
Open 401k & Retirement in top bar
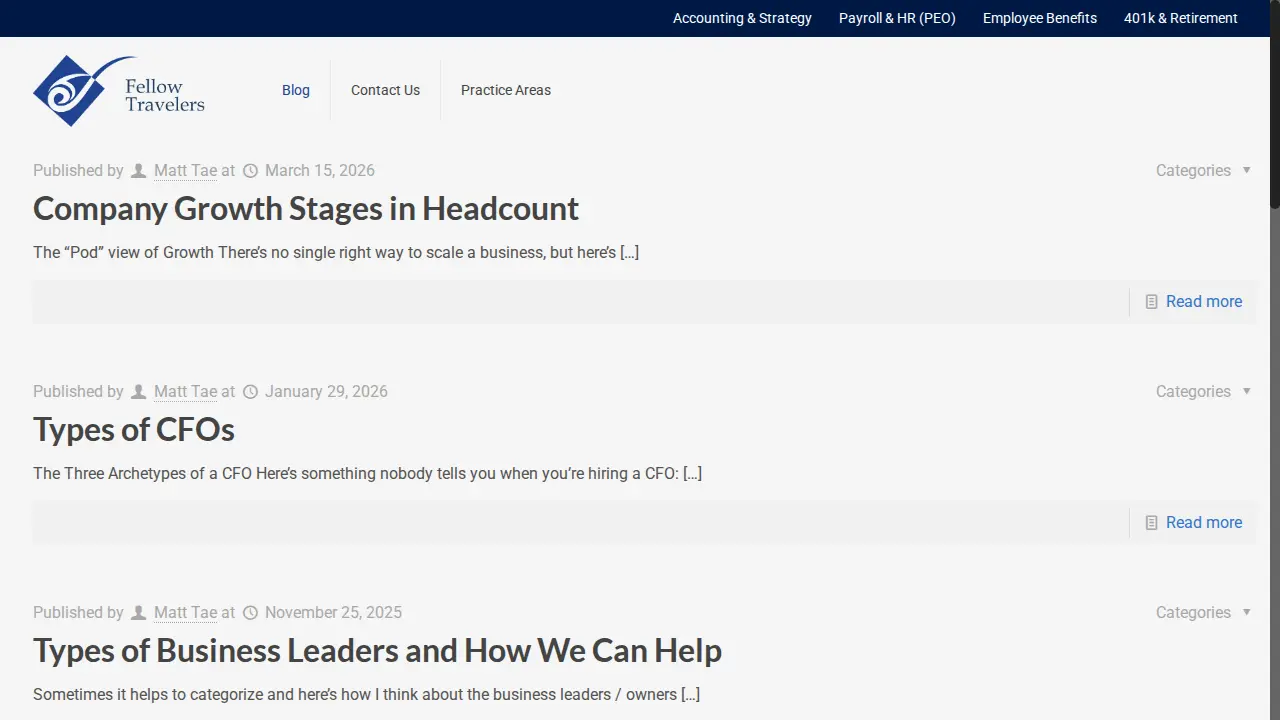[1181, 18]
